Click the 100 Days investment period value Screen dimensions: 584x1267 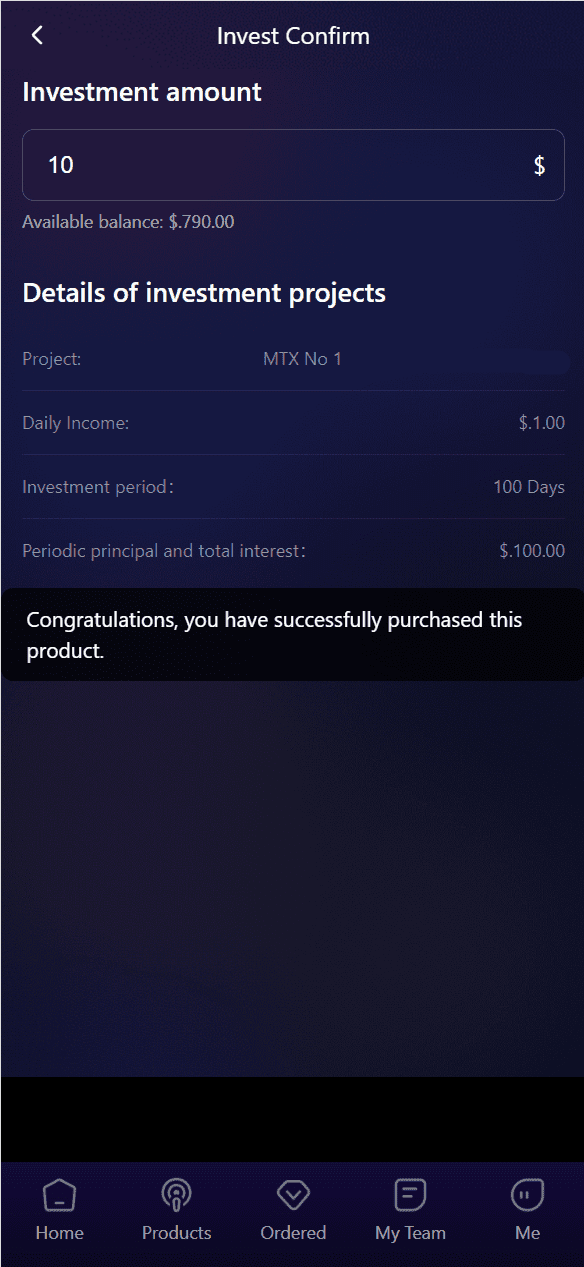(x=528, y=487)
